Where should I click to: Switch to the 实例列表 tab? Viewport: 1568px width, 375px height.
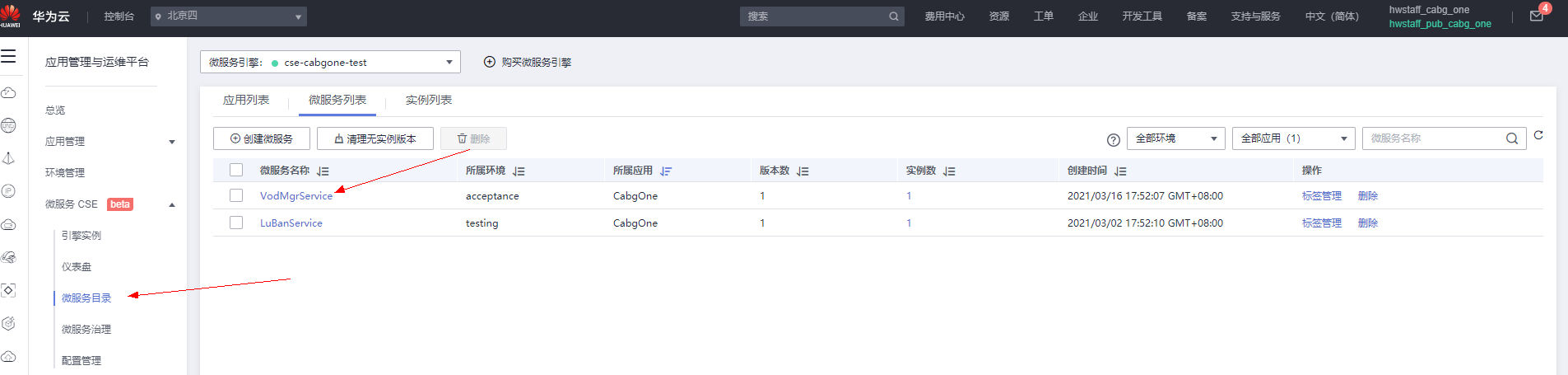click(428, 100)
